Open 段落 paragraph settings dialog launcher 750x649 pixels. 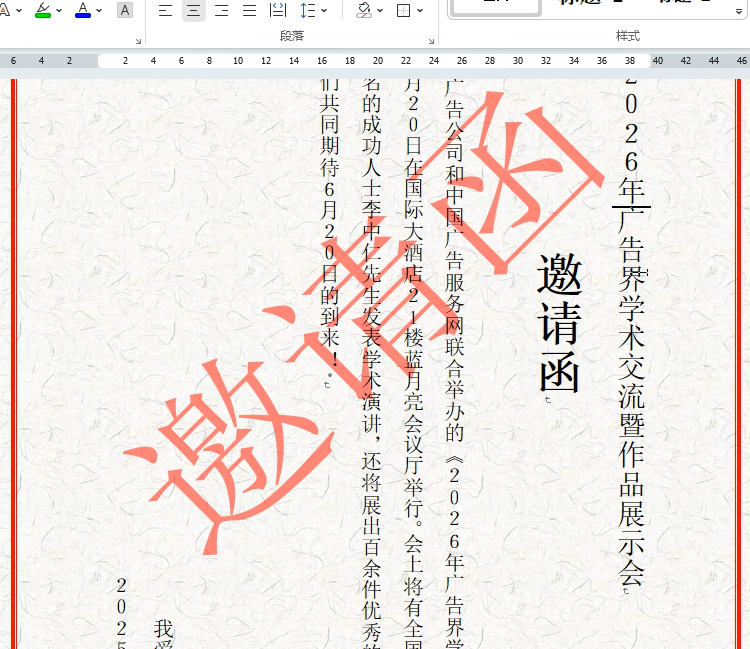pyautogui.click(x=431, y=41)
